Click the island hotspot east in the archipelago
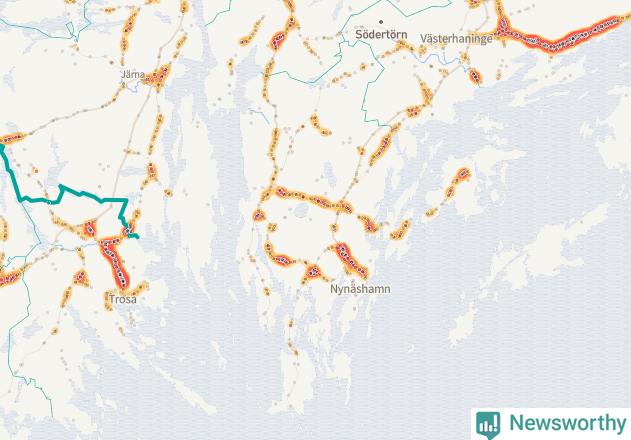631x440 pixels. pos(463,174)
